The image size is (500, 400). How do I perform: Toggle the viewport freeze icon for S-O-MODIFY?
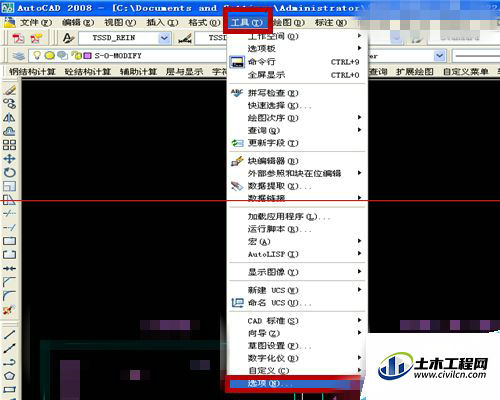(62, 55)
